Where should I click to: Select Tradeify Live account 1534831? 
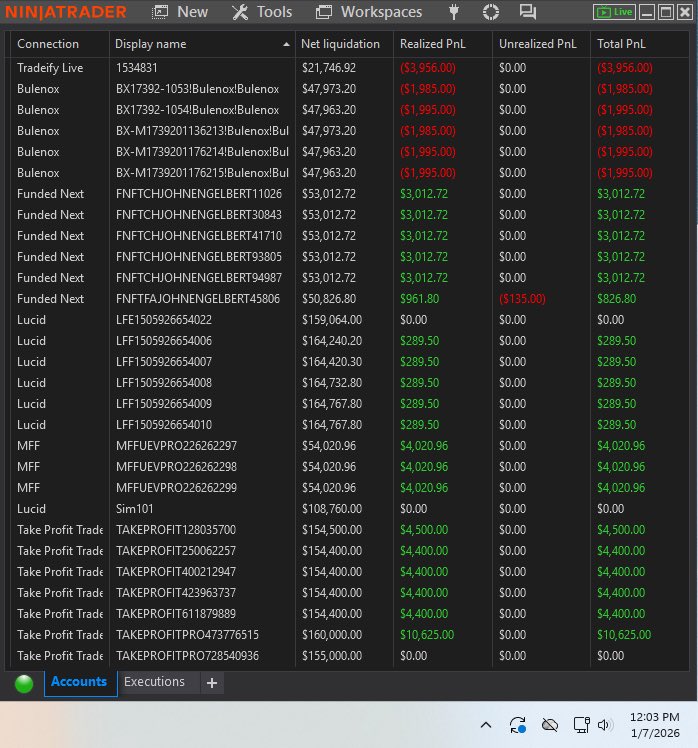348,68
